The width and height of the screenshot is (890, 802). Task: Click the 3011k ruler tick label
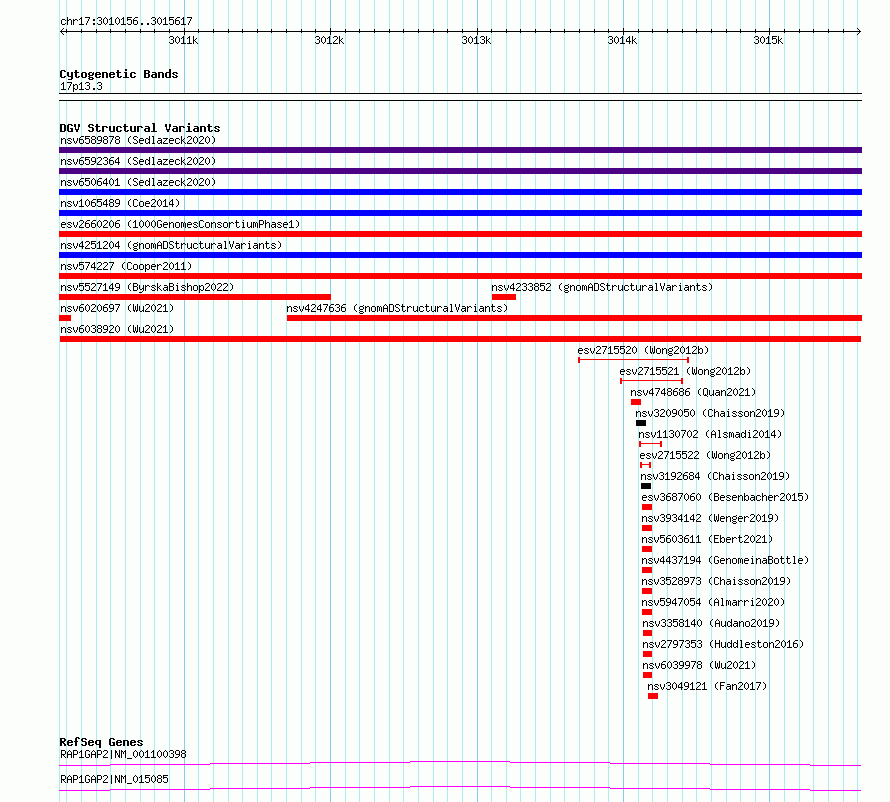[183, 40]
